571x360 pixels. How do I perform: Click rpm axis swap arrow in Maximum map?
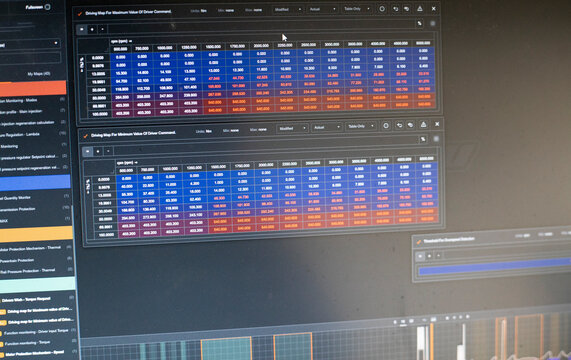coord(130,41)
